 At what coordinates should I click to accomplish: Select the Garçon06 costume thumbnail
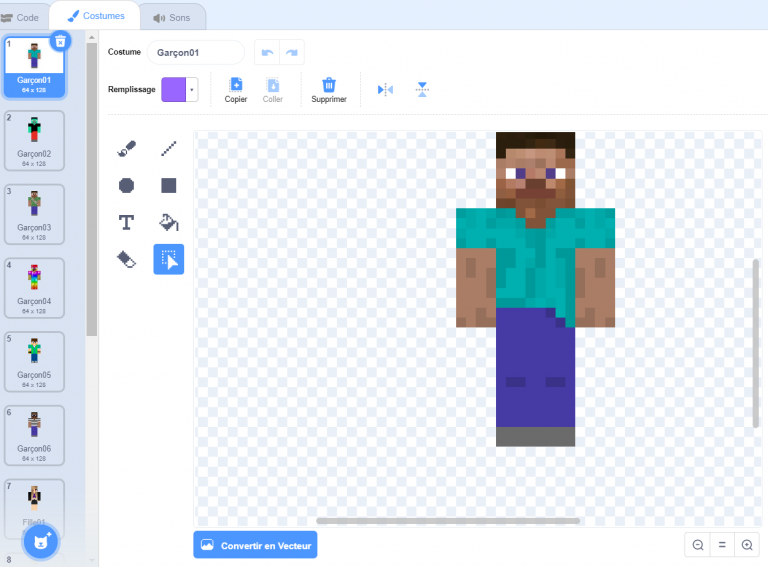coord(34,436)
